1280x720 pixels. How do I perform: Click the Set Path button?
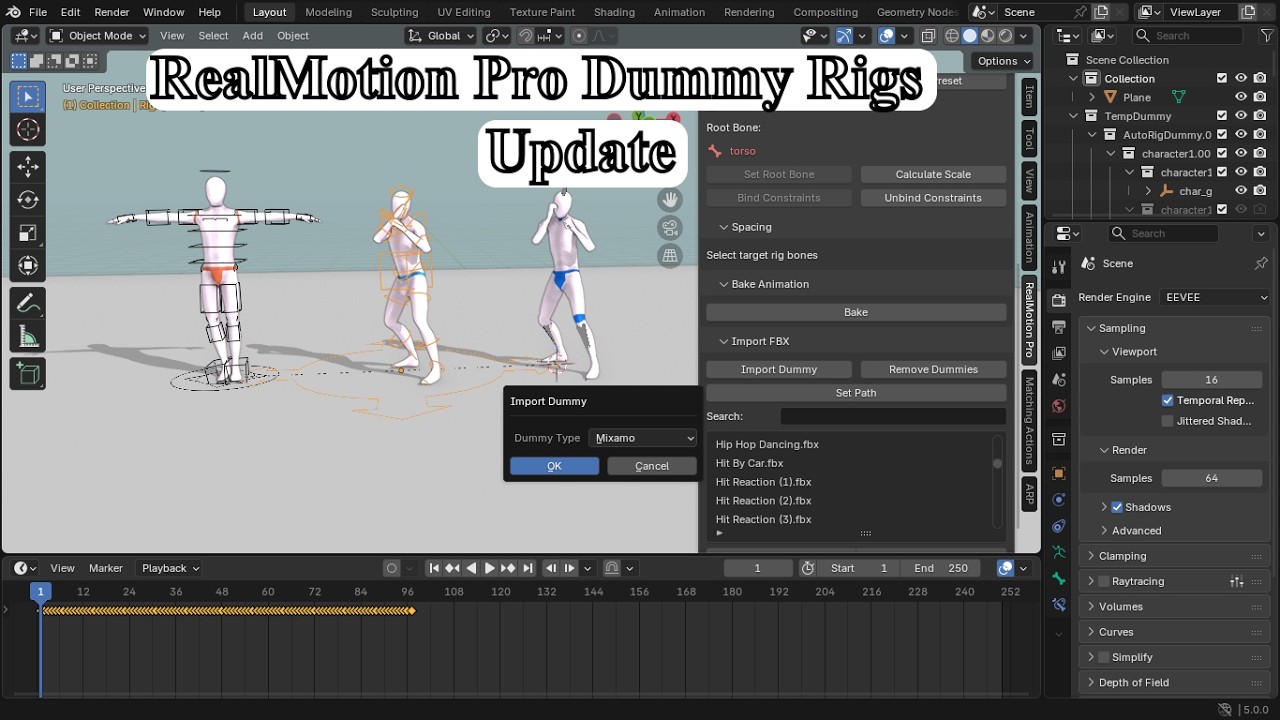(856, 393)
